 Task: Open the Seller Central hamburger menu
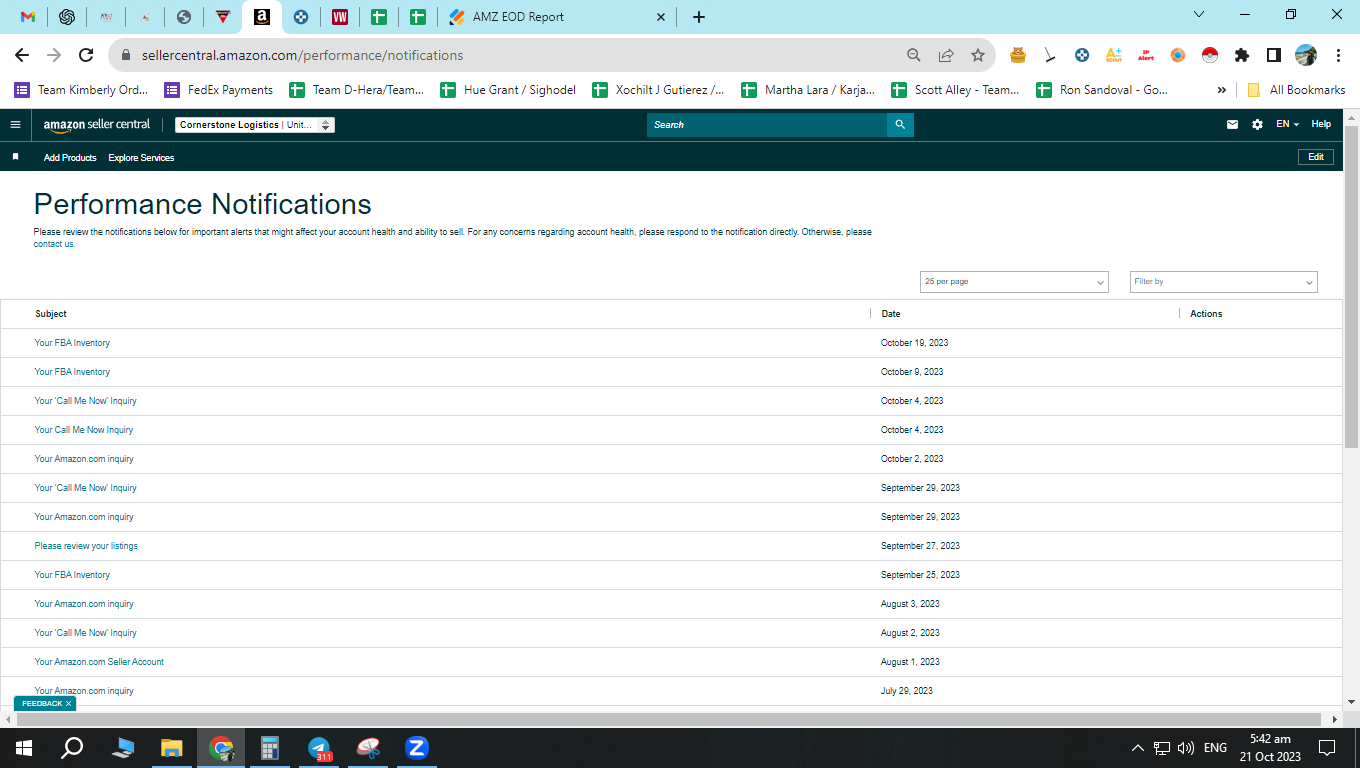click(x=15, y=125)
